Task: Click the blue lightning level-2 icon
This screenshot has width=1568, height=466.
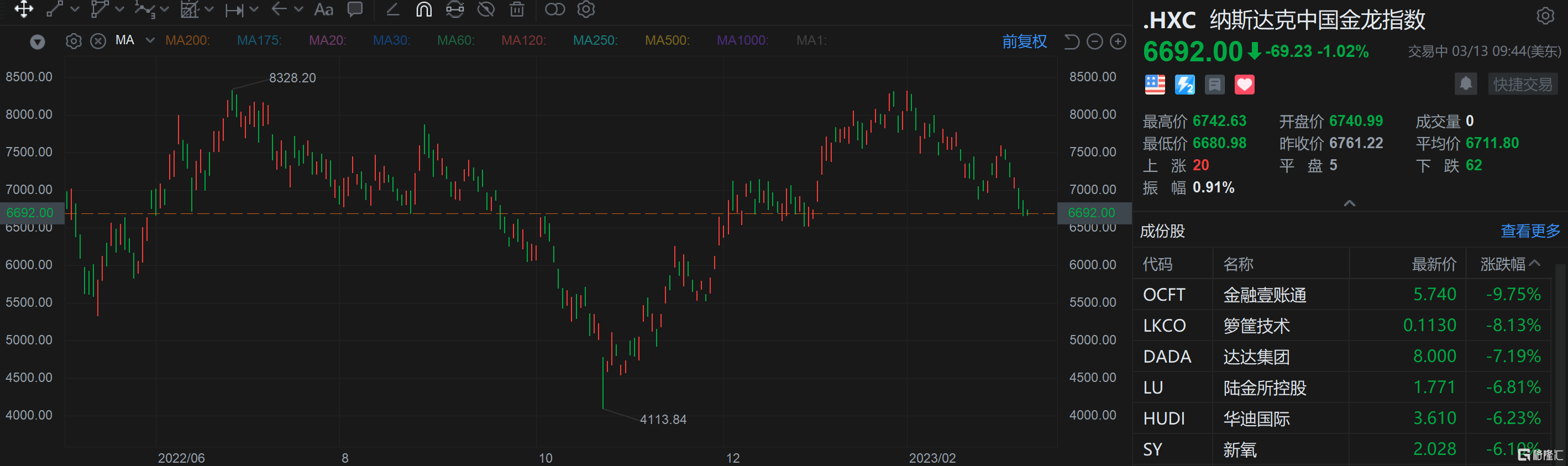Action: (1184, 85)
